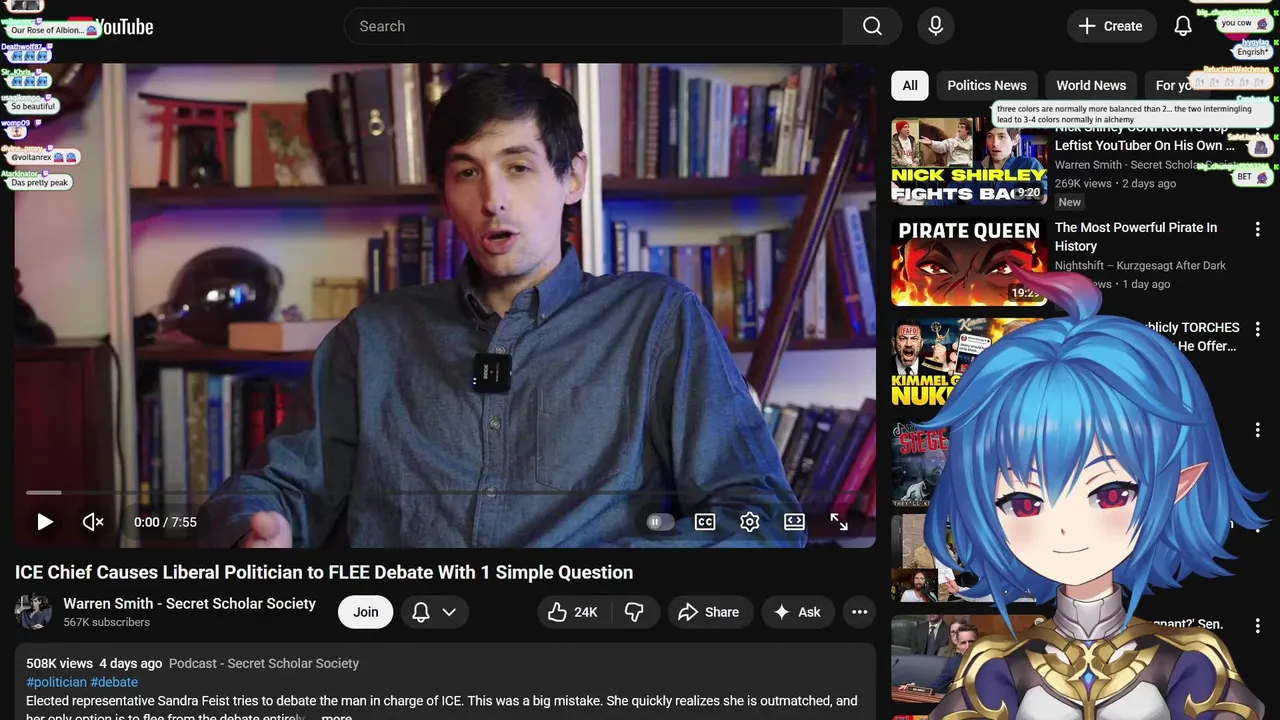
Task: Click 508K views 4 days ago text
Action: click(94, 663)
